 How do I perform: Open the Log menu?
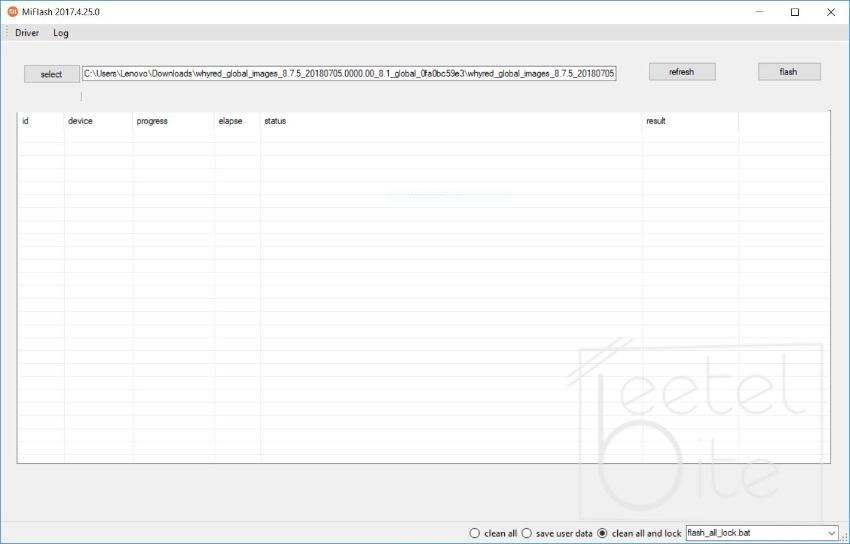[61, 33]
